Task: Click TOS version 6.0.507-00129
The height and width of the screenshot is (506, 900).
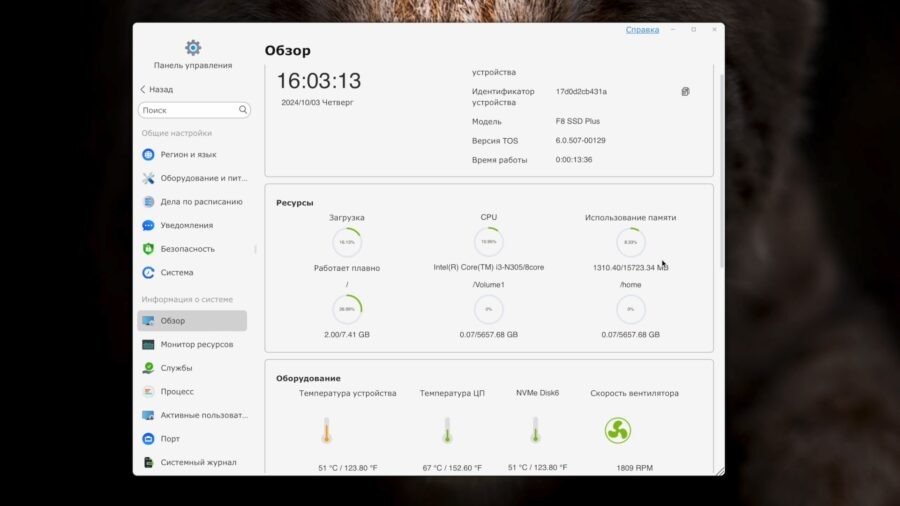Action: (x=580, y=141)
